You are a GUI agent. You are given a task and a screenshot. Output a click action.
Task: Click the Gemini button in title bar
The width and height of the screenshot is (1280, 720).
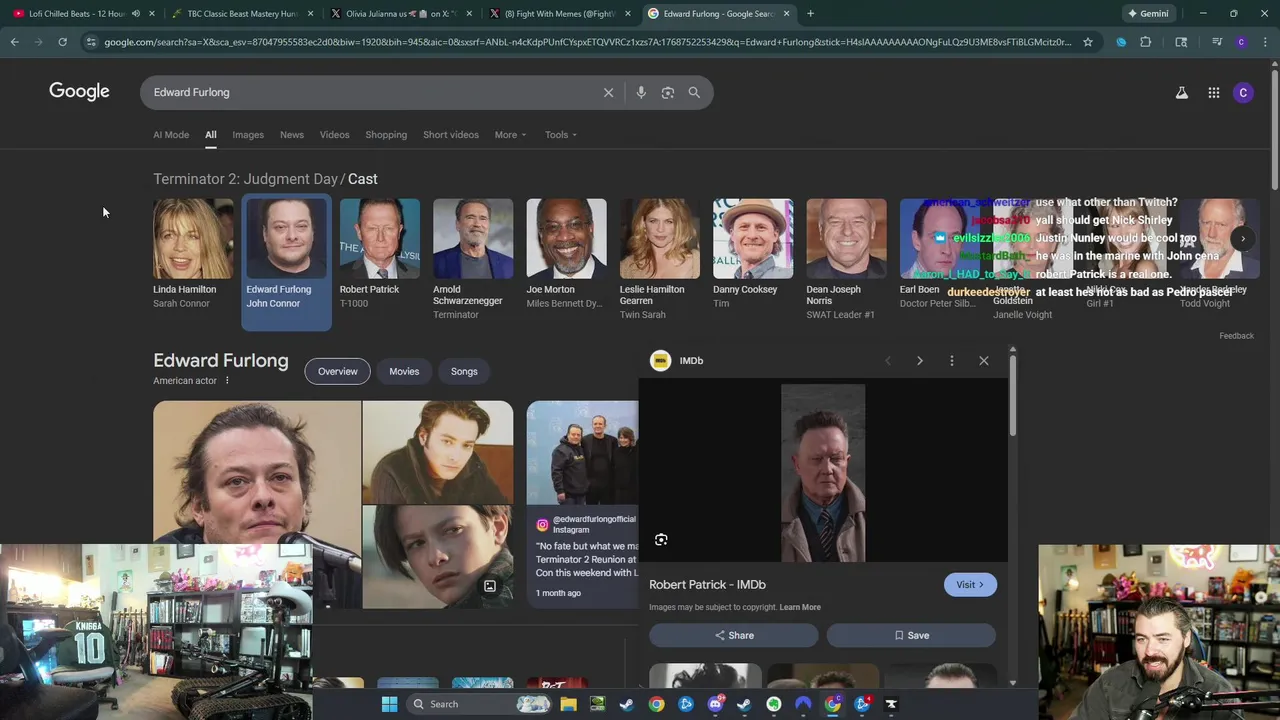1147,14
